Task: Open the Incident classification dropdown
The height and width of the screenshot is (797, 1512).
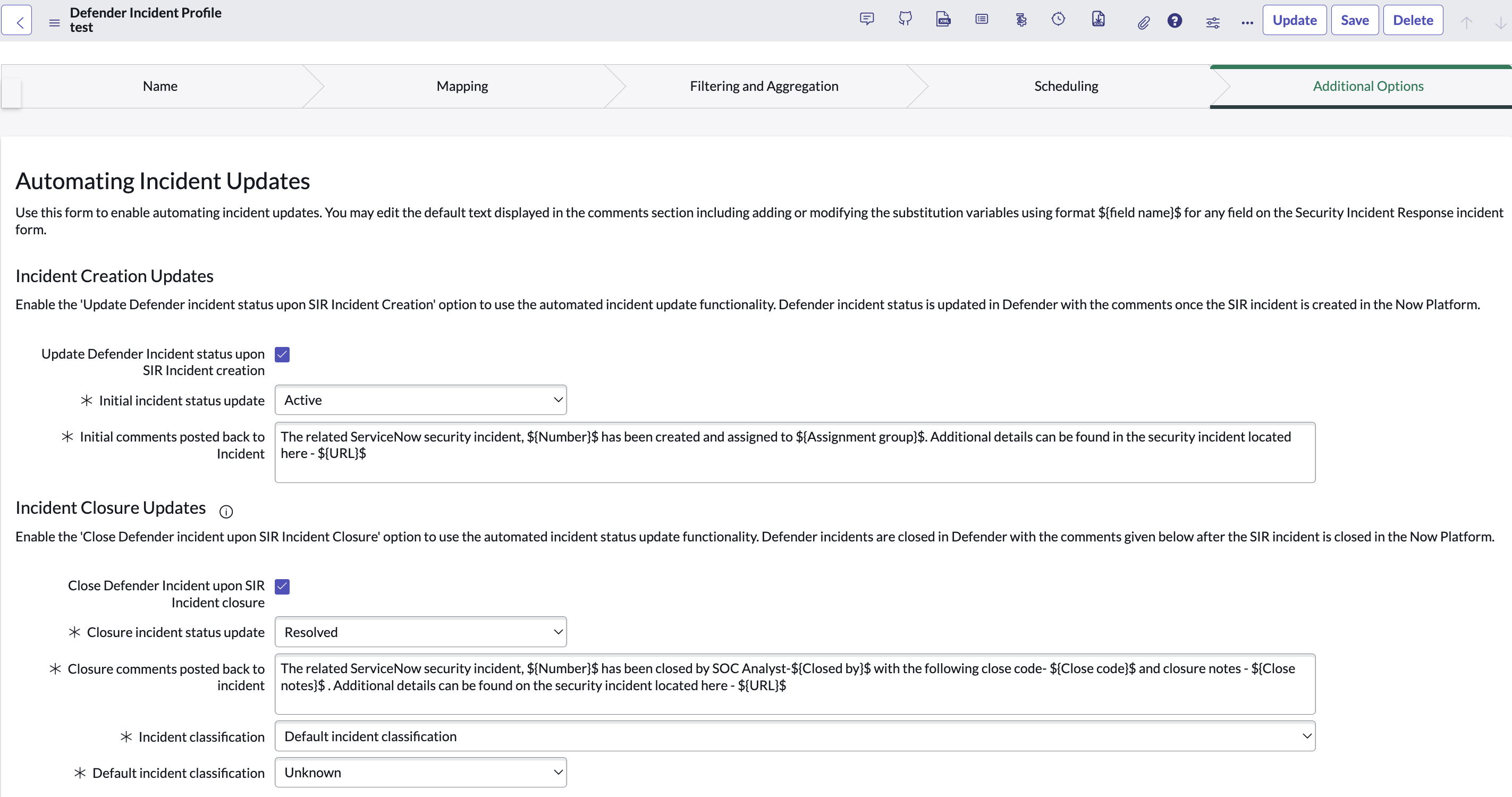Action: tap(795, 736)
